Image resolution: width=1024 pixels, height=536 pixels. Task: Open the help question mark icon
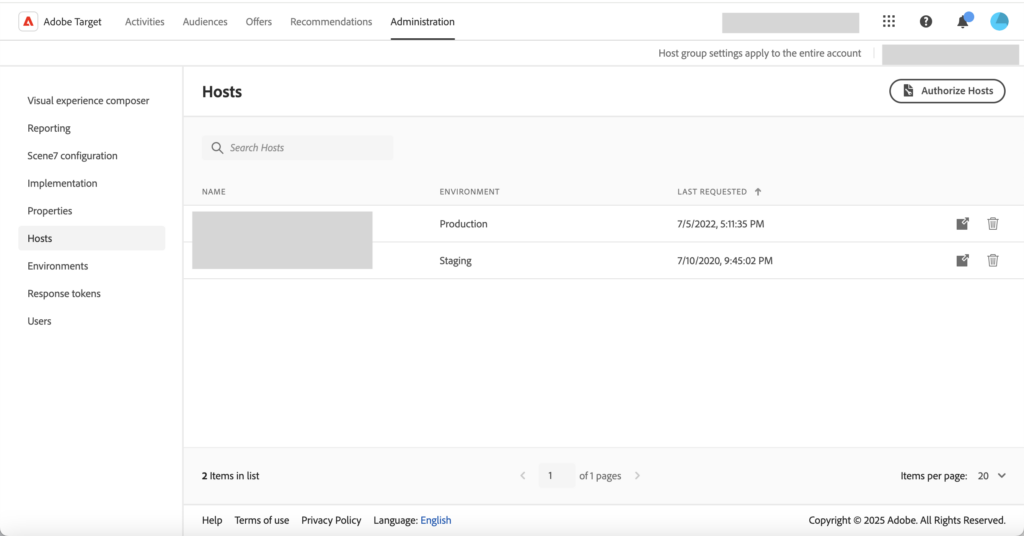tap(926, 22)
